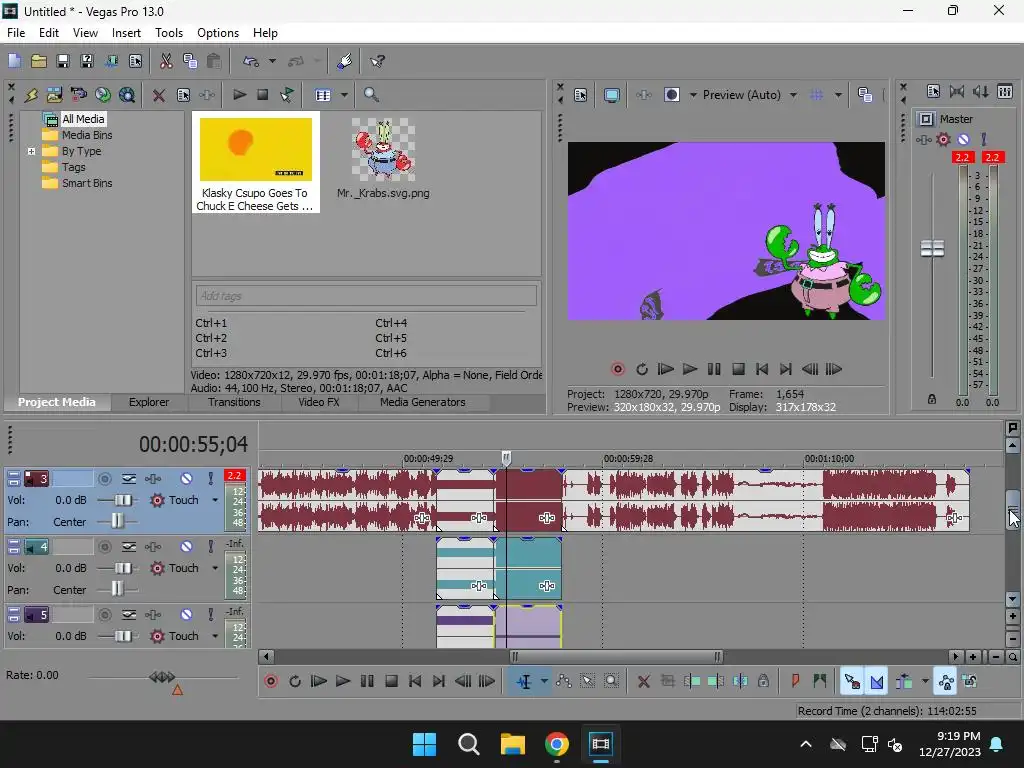Viewport: 1024px width, 768px height.
Task: Search media bins with magnifier icon
Action: click(x=371, y=95)
